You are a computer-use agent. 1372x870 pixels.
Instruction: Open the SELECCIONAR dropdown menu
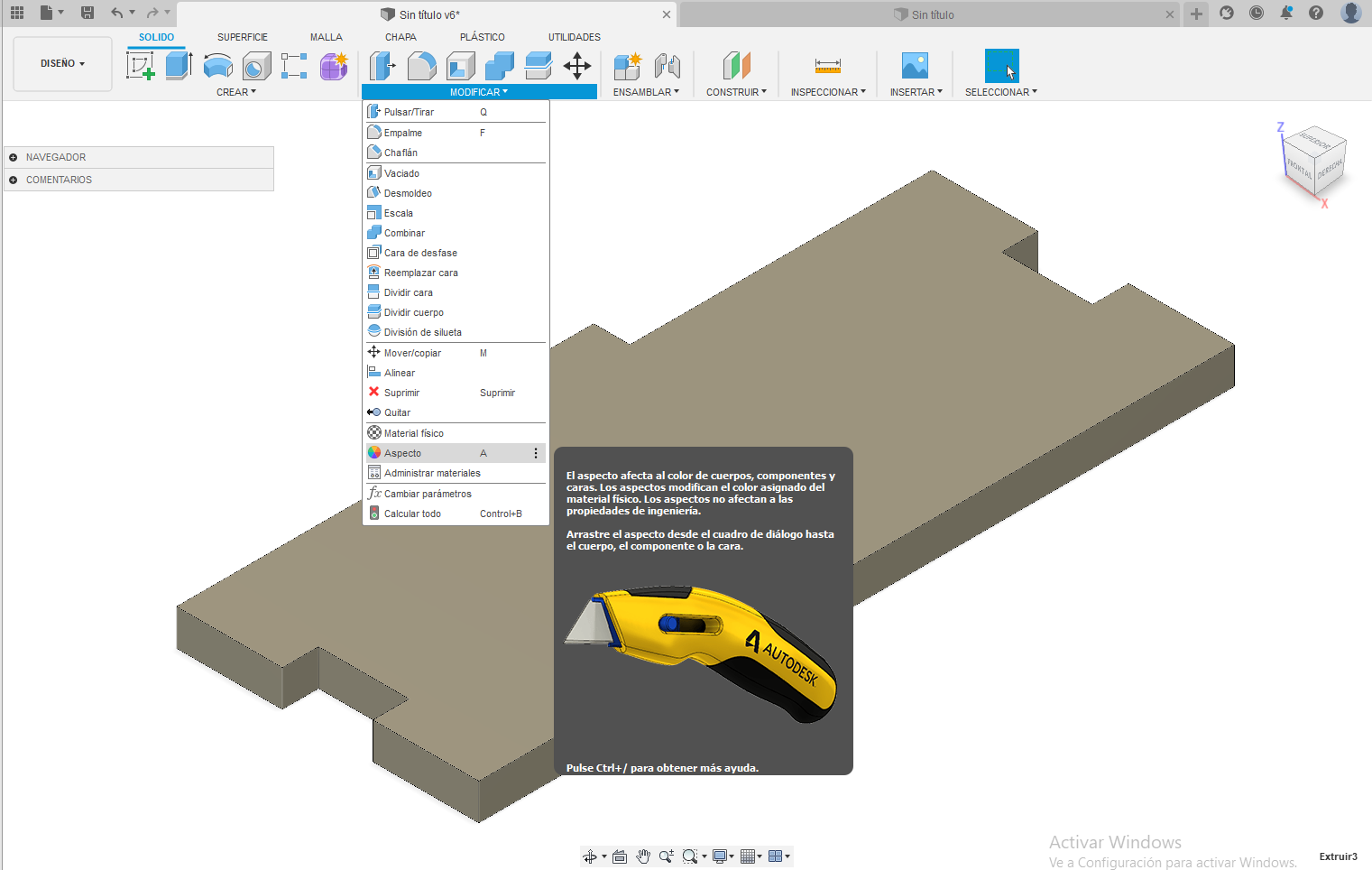pyautogui.click(x=1001, y=92)
